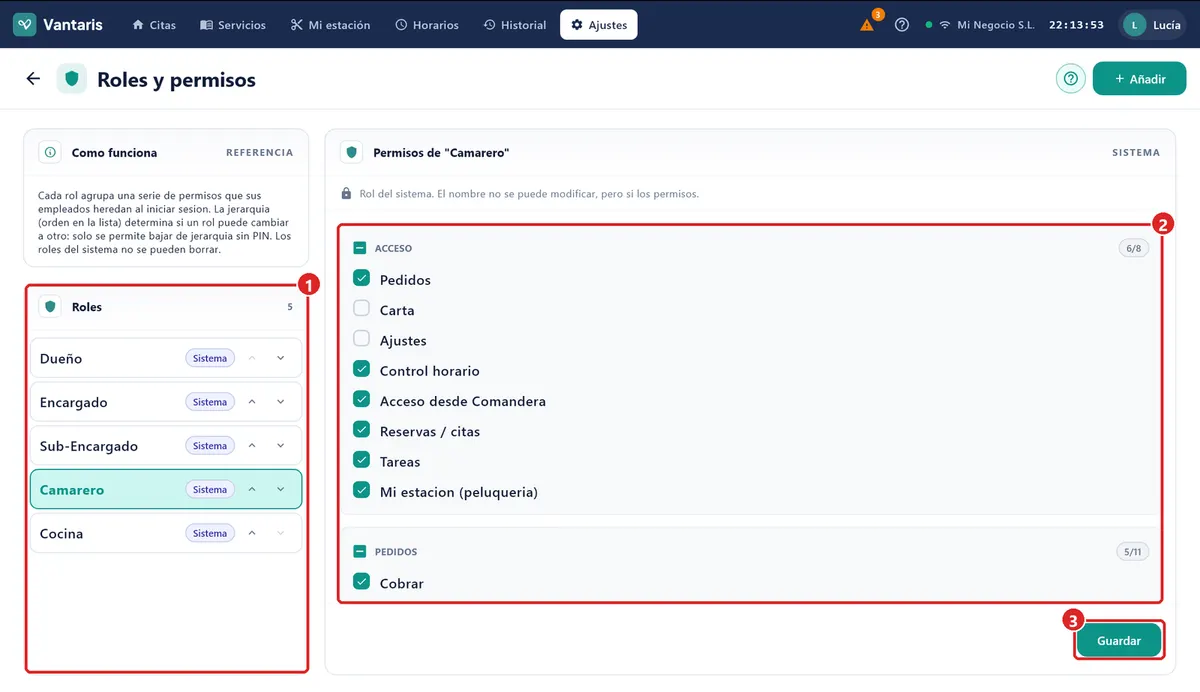Enable the Ajustes permission checkbox
The width and height of the screenshot is (1200, 692).
point(362,340)
